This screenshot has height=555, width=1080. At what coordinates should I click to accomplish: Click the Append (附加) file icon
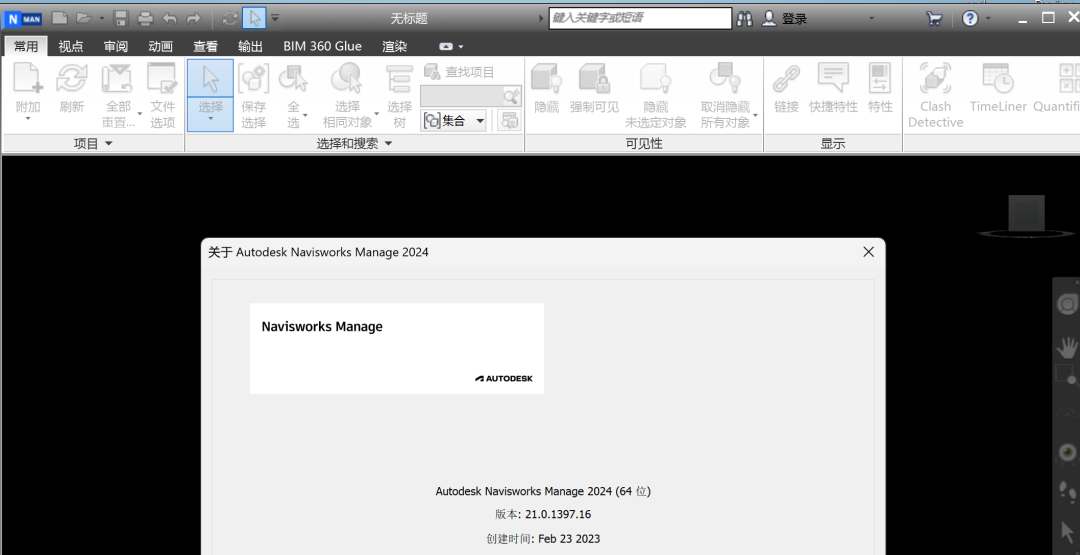tap(28, 80)
